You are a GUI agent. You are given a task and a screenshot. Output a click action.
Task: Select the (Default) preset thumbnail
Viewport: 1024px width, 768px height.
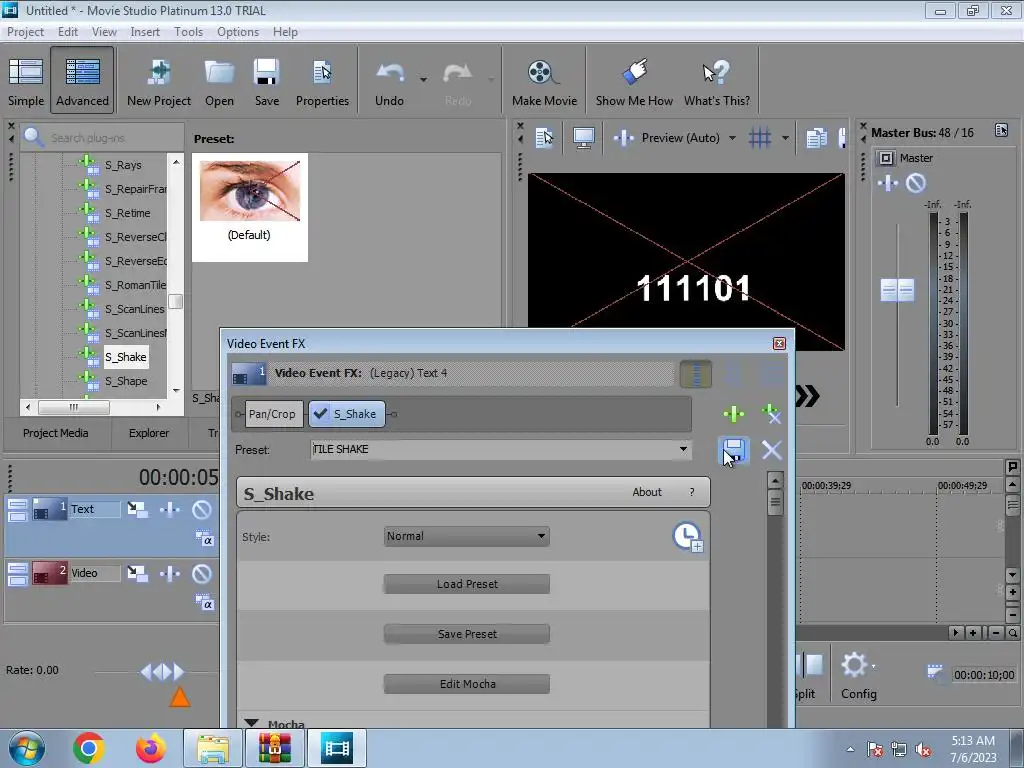pyautogui.click(x=249, y=207)
